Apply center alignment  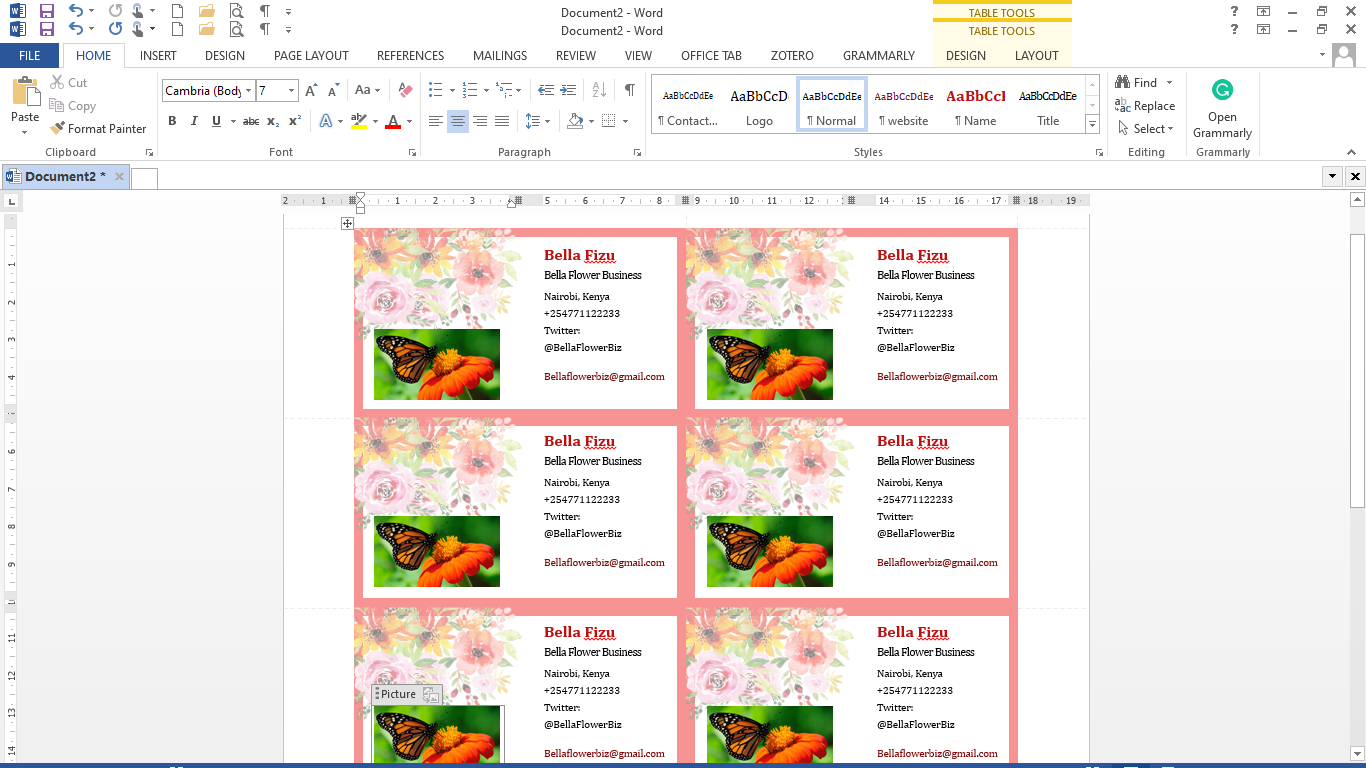pyautogui.click(x=457, y=120)
